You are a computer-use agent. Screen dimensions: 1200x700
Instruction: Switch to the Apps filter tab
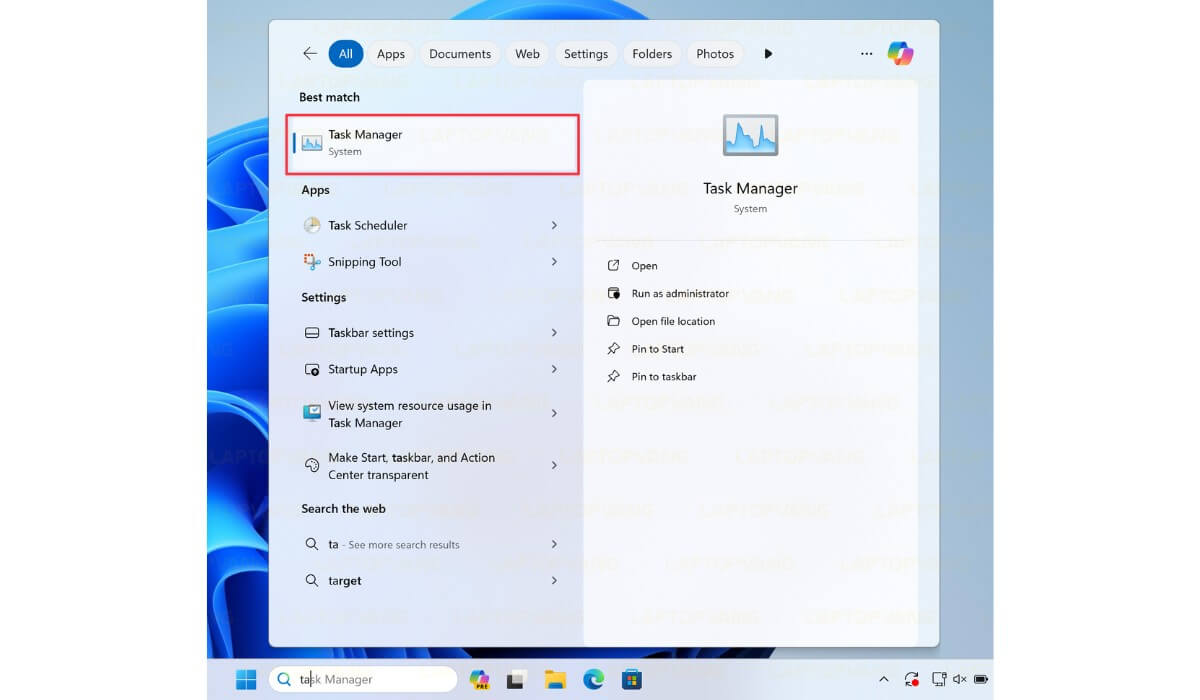click(x=391, y=54)
